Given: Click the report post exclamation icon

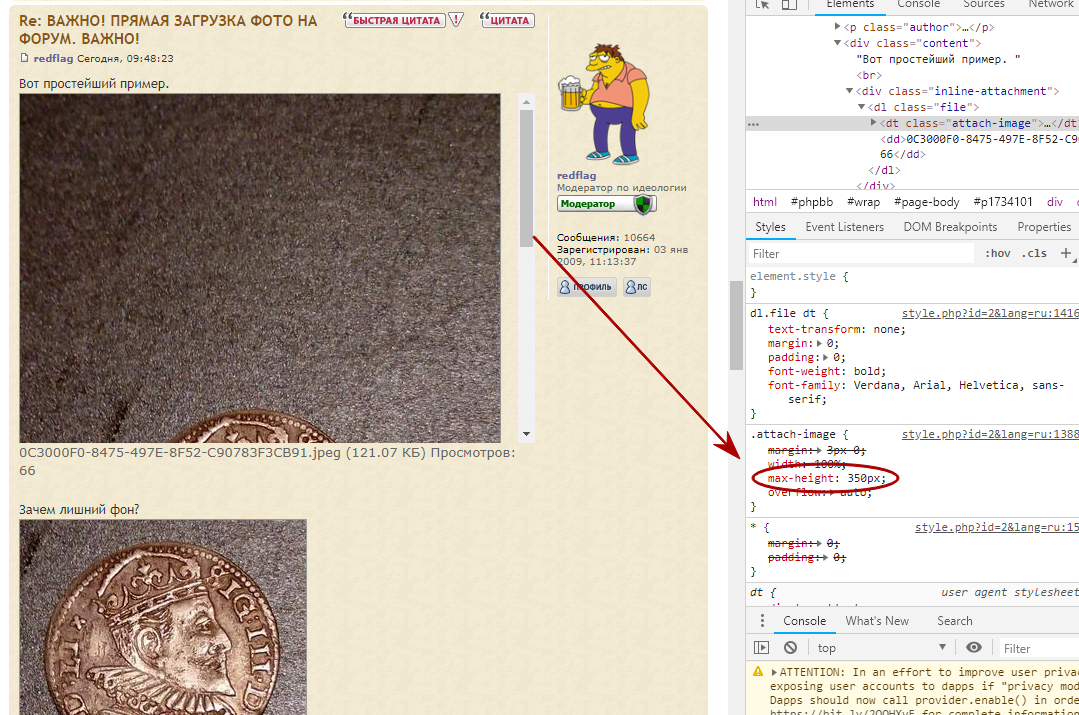Looking at the screenshot, I should point(456,20).
